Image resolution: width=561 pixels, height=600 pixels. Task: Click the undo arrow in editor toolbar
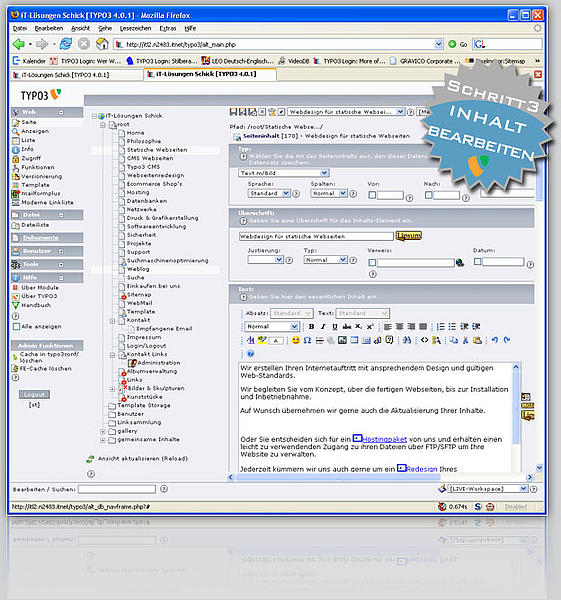tap(495, 340)
